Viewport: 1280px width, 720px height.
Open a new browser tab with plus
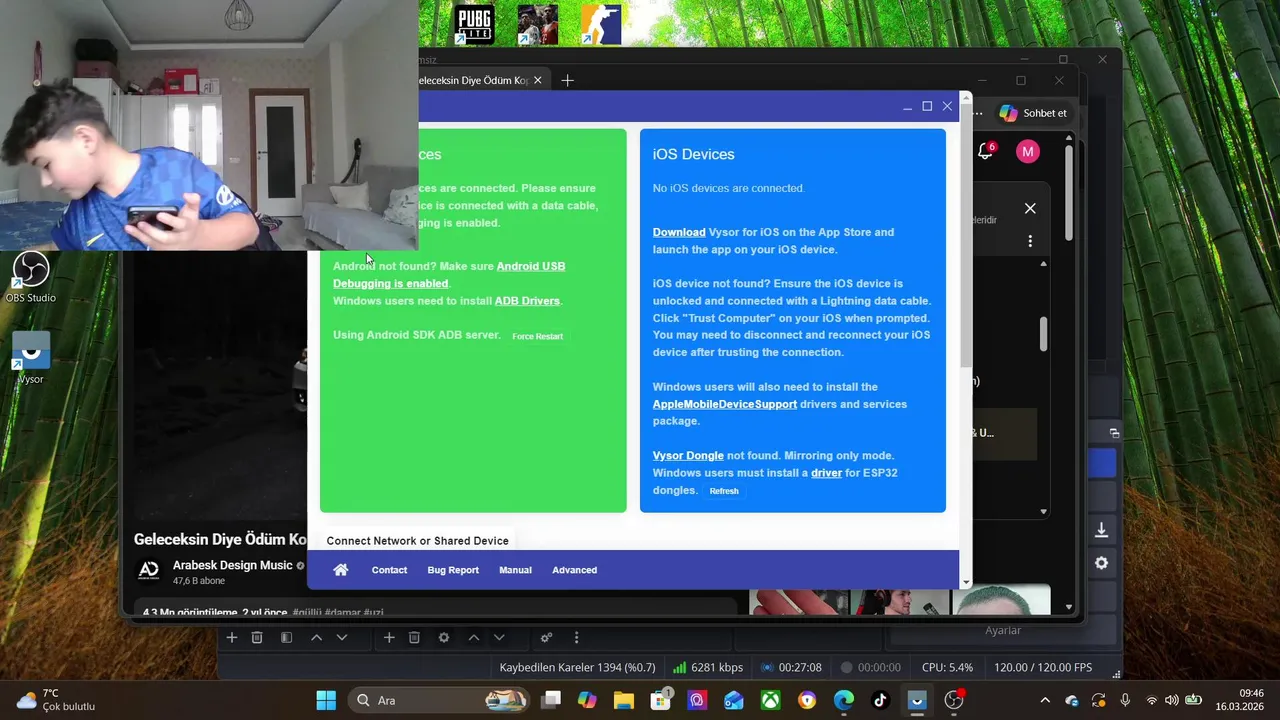tap(567, 80)
